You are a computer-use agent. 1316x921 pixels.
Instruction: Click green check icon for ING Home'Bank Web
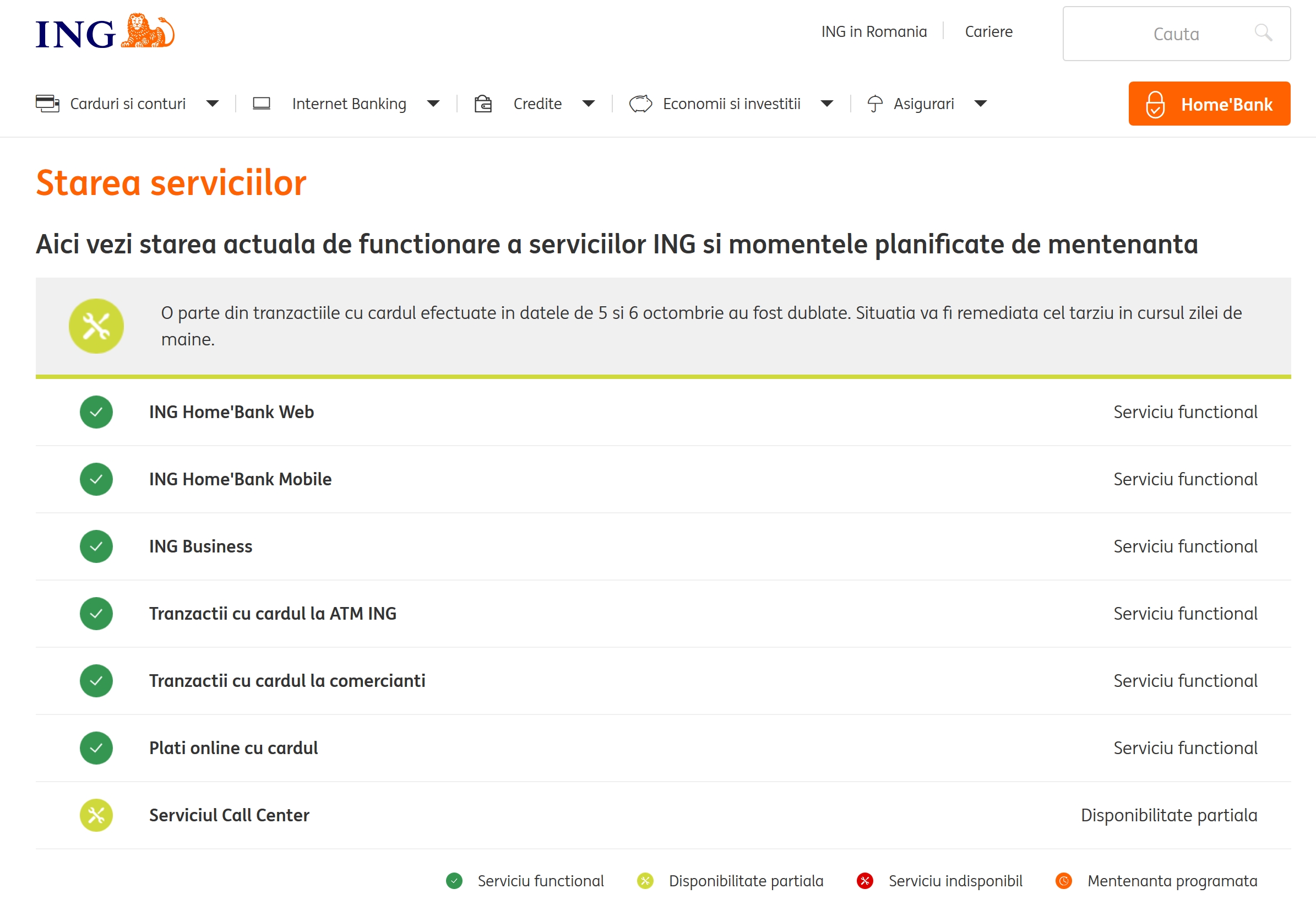[x=96, y=412]
